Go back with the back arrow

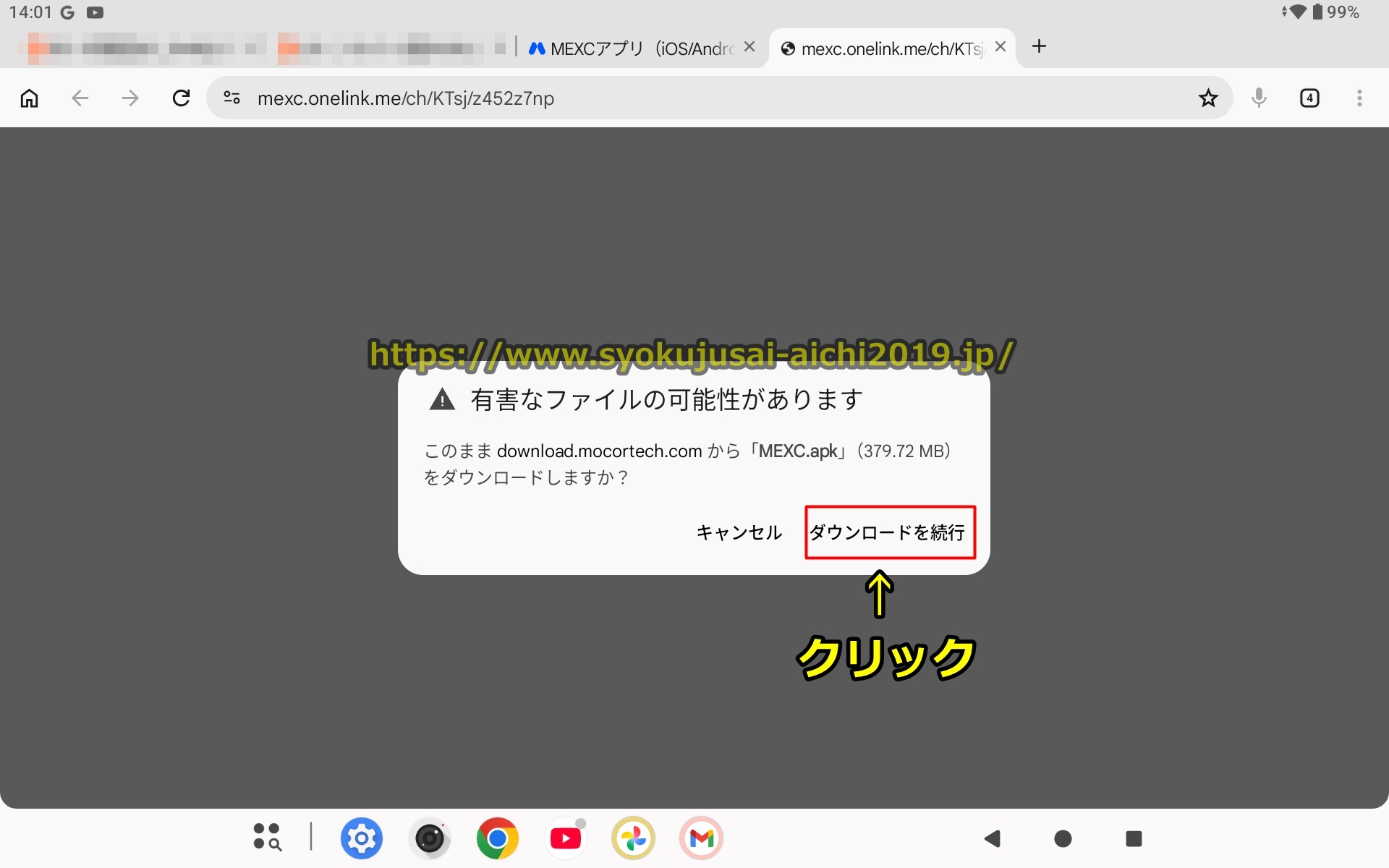80,98
